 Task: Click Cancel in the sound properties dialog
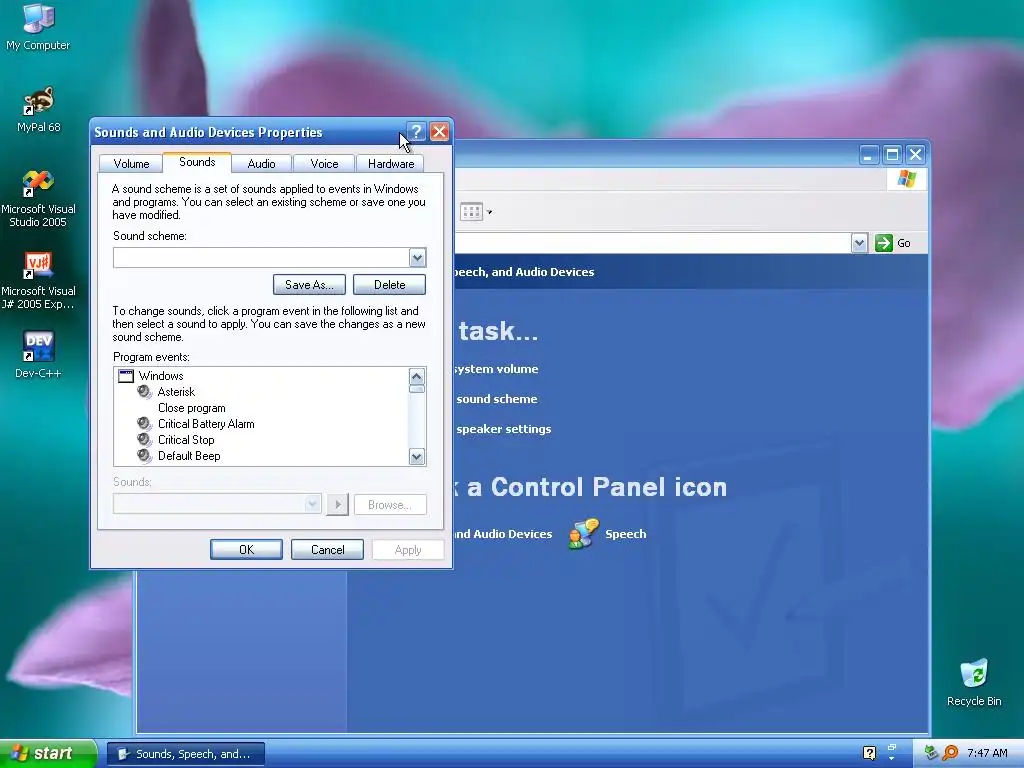[327, 550]
